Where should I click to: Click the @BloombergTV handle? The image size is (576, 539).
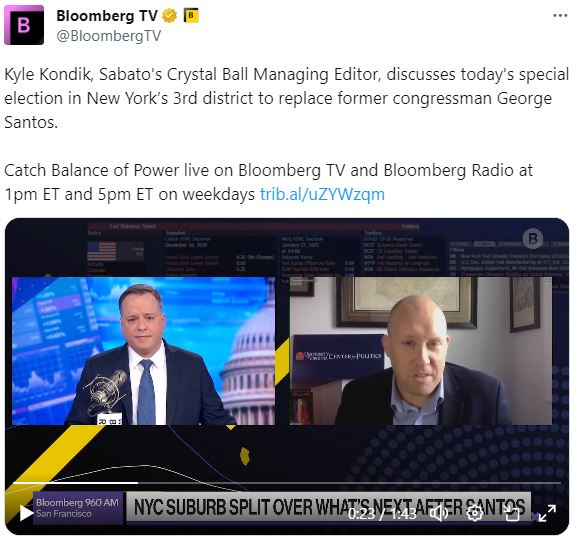(108, 36)
